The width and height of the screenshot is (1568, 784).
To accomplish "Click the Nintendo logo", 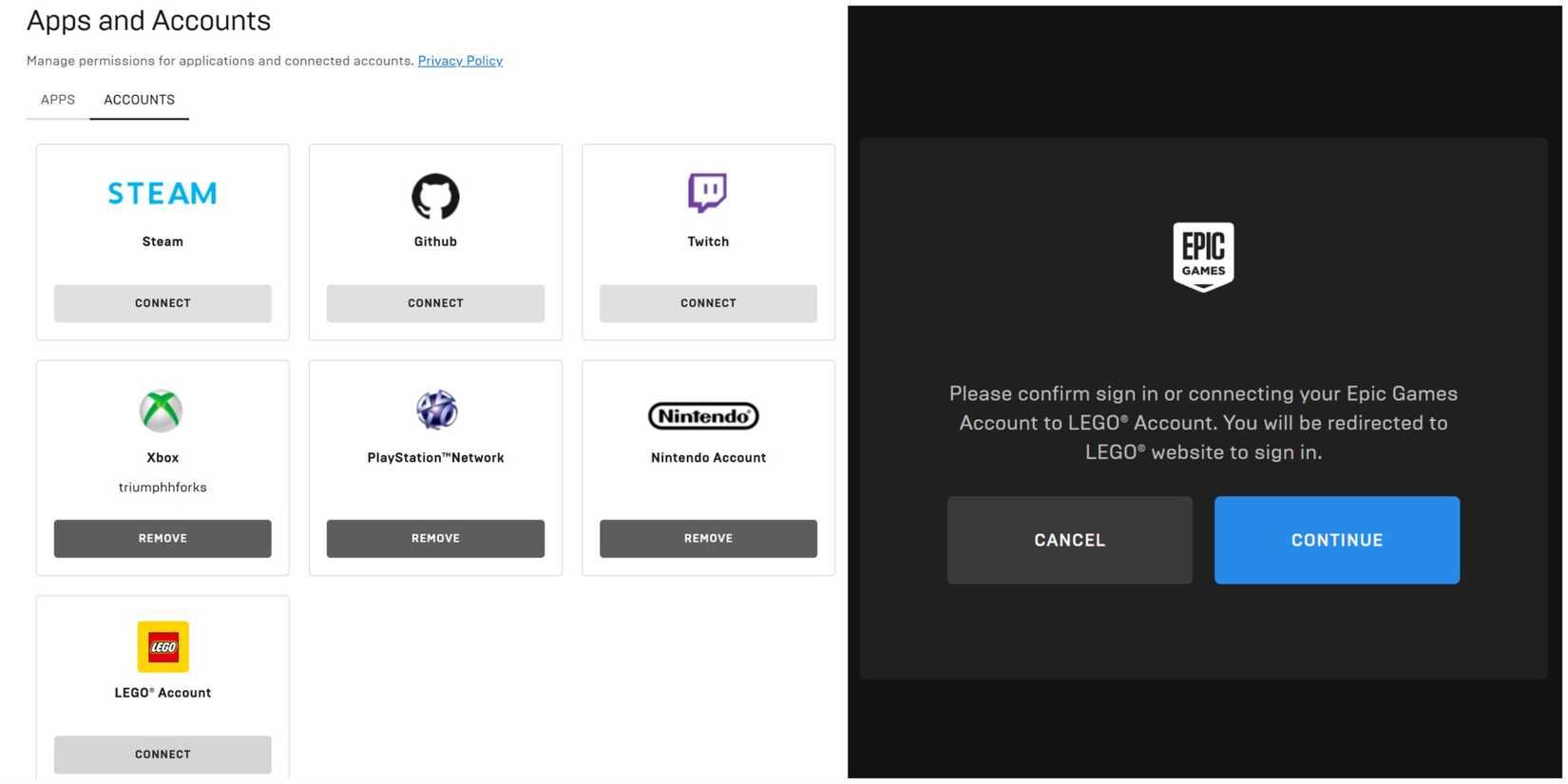I will [x=703, y=416].
